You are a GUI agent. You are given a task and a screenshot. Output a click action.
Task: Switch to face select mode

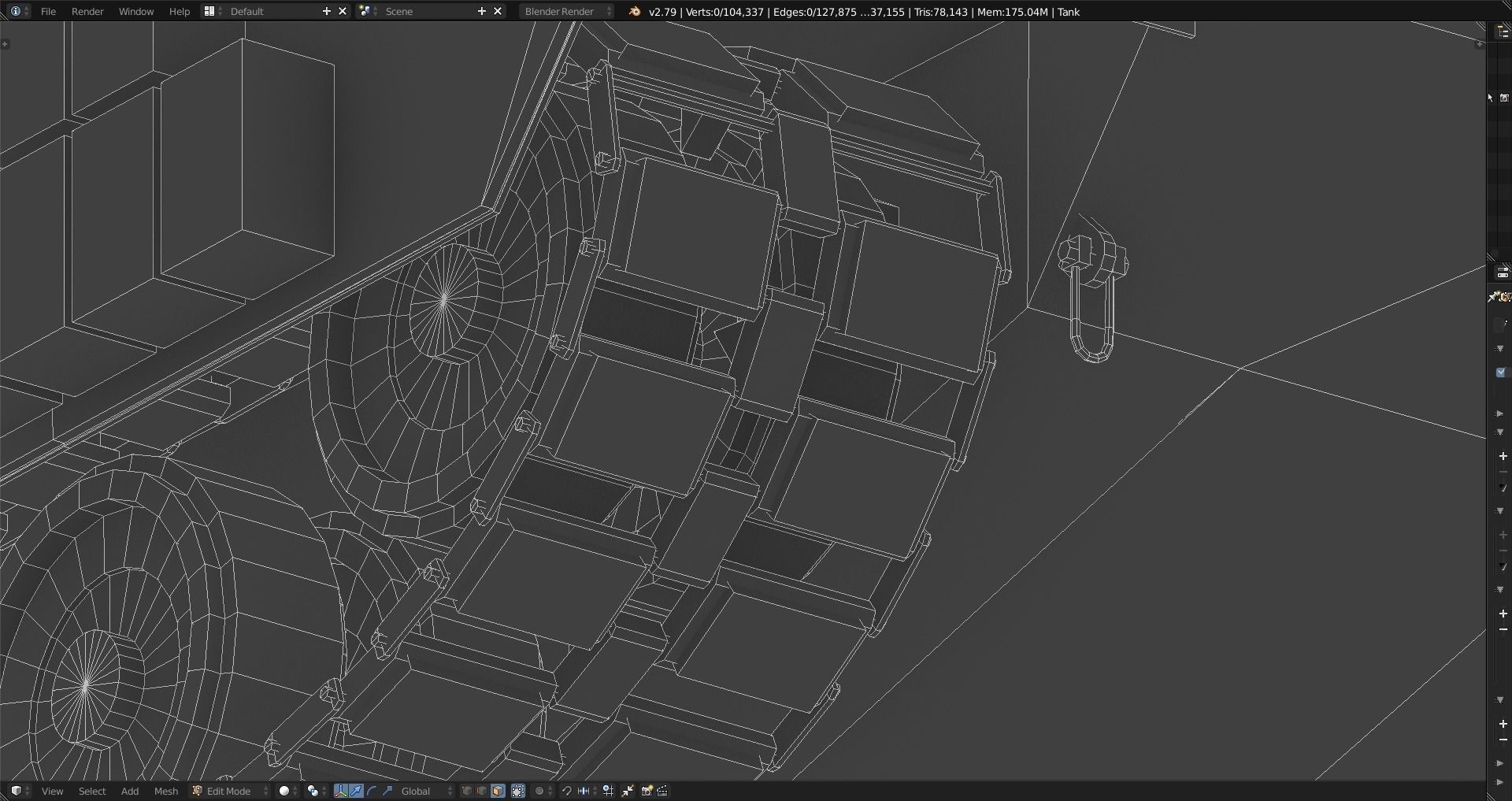click(498, 791)
